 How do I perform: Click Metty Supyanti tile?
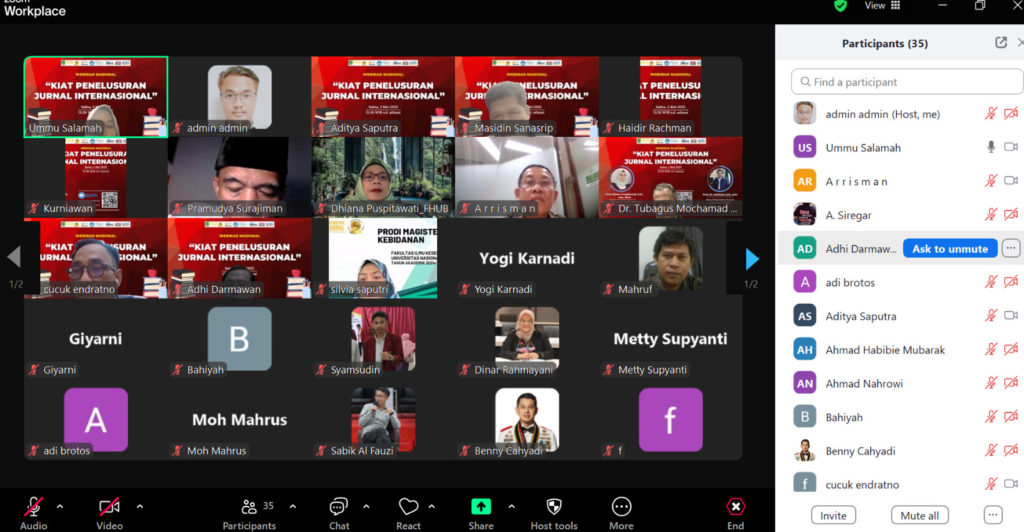(670, 339)
